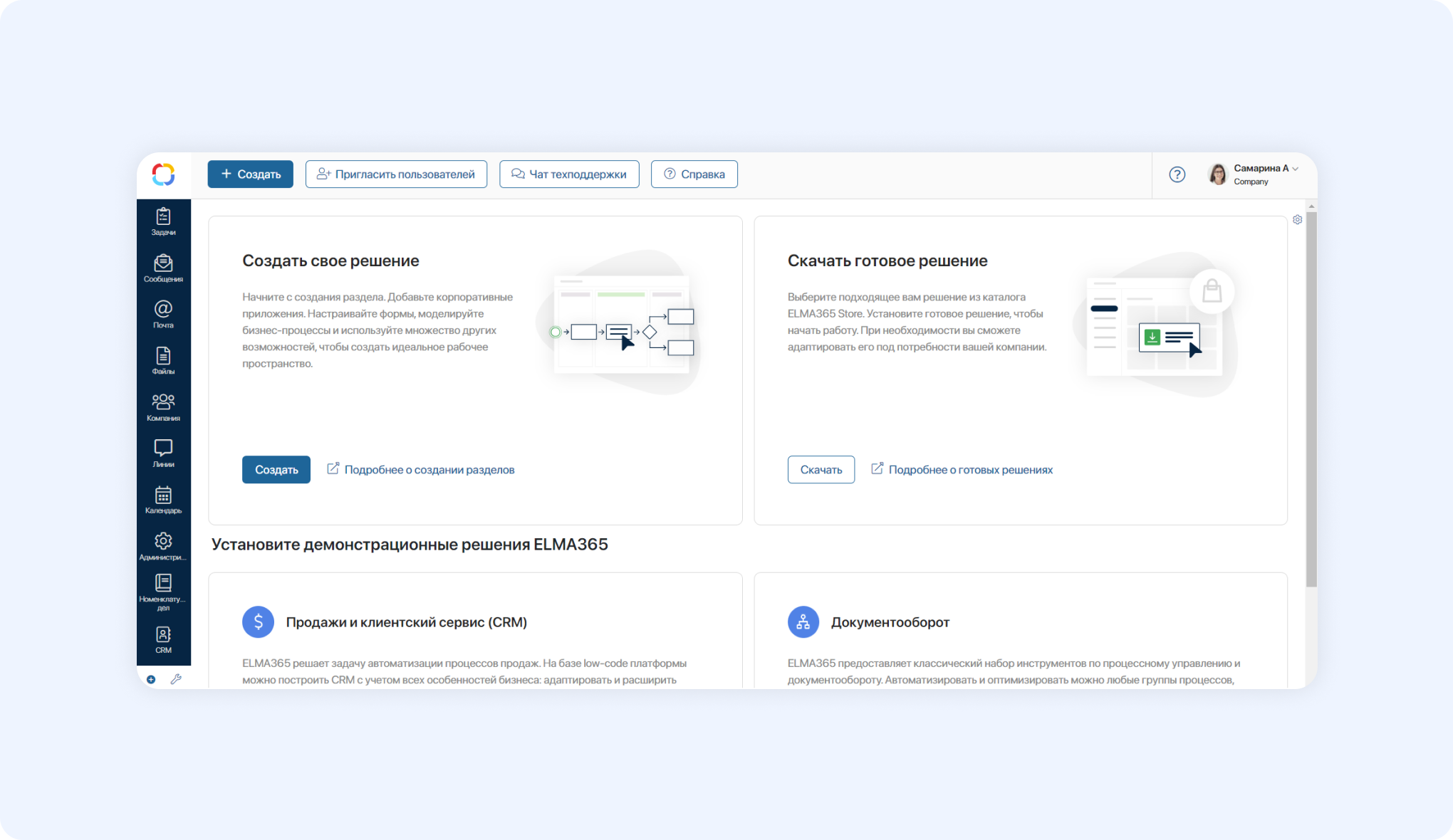Open Сообщения in the sidebar

click(163, 268)
